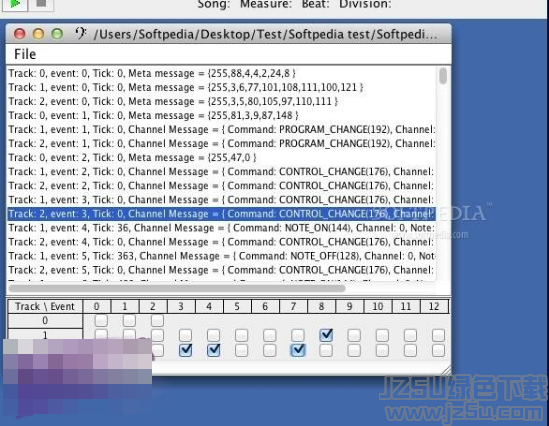Close the MIDI event window (red button)
This screenshot has height=426, width=549.
(x=20, y=34)
